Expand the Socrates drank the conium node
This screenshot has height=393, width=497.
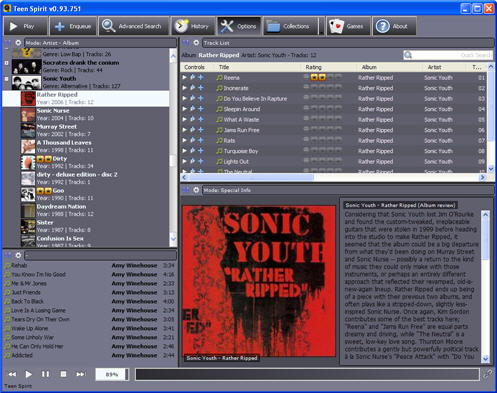click(6, 63)
